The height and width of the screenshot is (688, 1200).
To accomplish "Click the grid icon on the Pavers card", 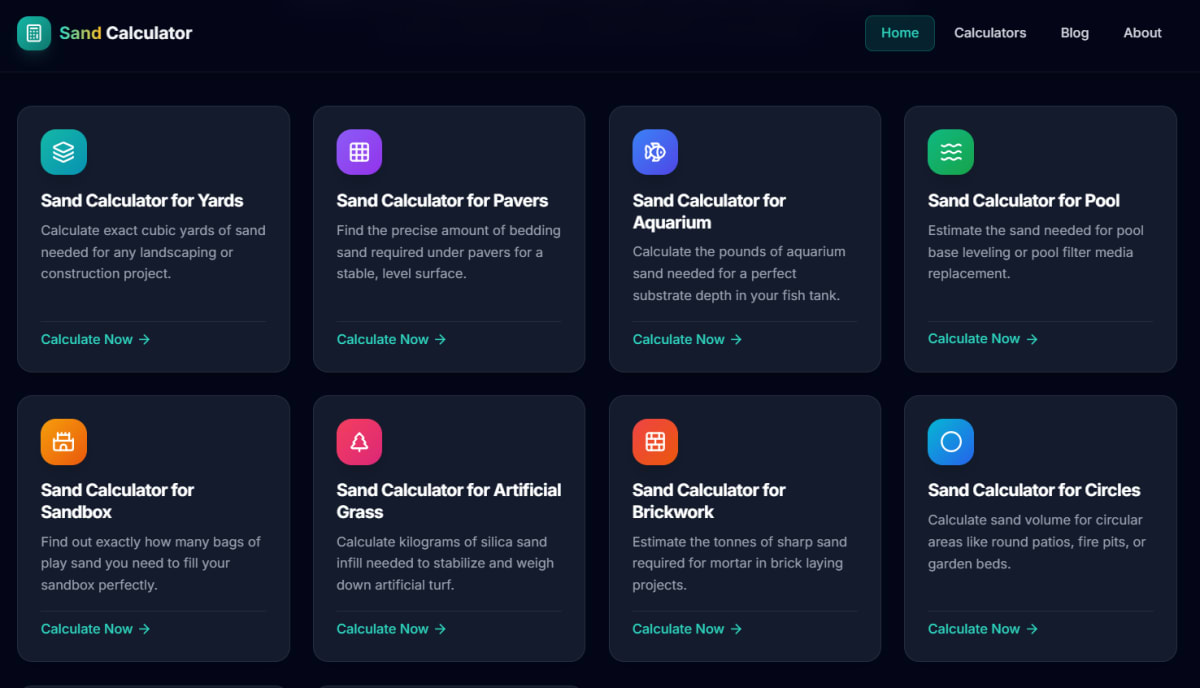I will [x=359, y=152].
